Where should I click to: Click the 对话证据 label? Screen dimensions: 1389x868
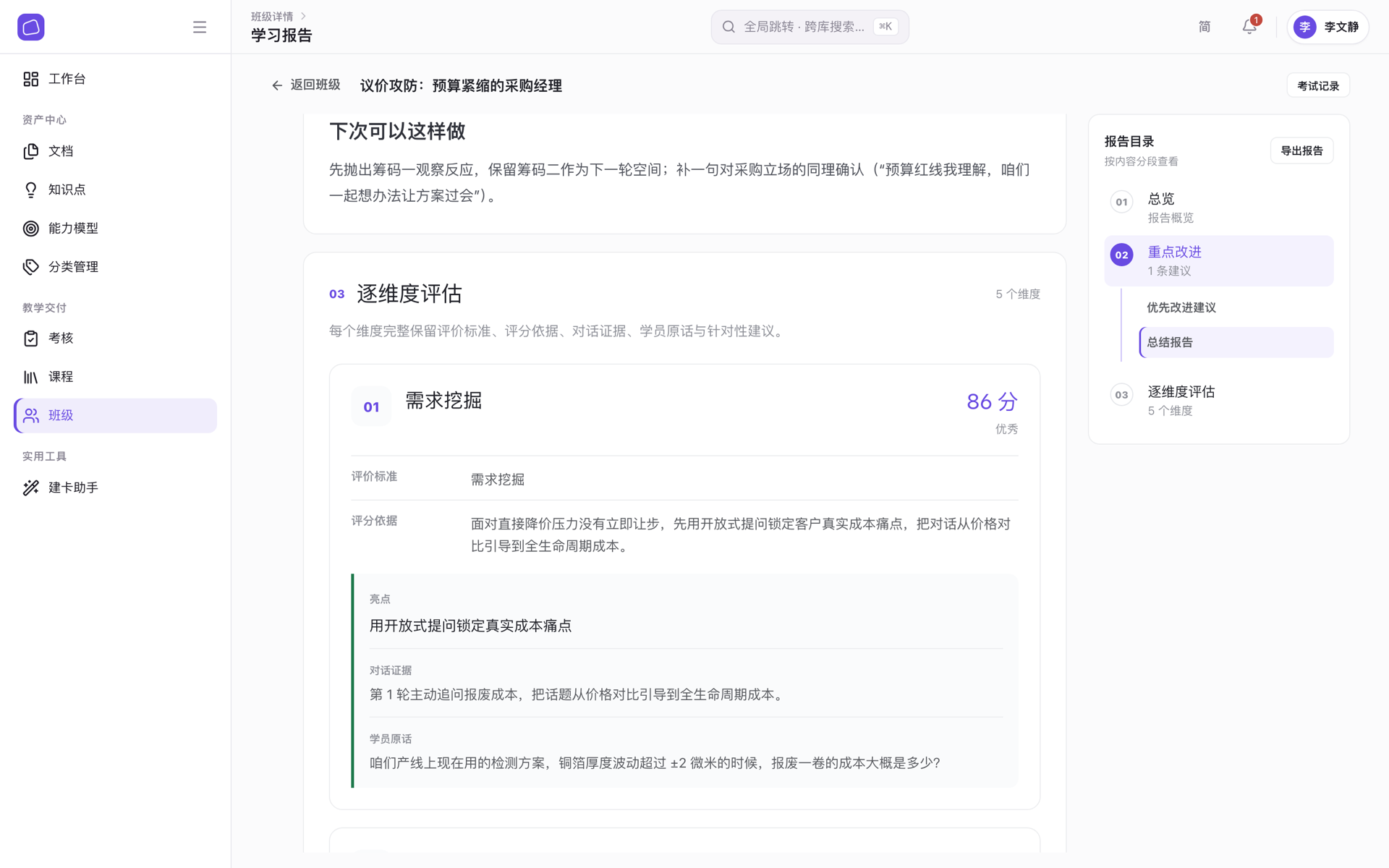[x=391, y=671]
